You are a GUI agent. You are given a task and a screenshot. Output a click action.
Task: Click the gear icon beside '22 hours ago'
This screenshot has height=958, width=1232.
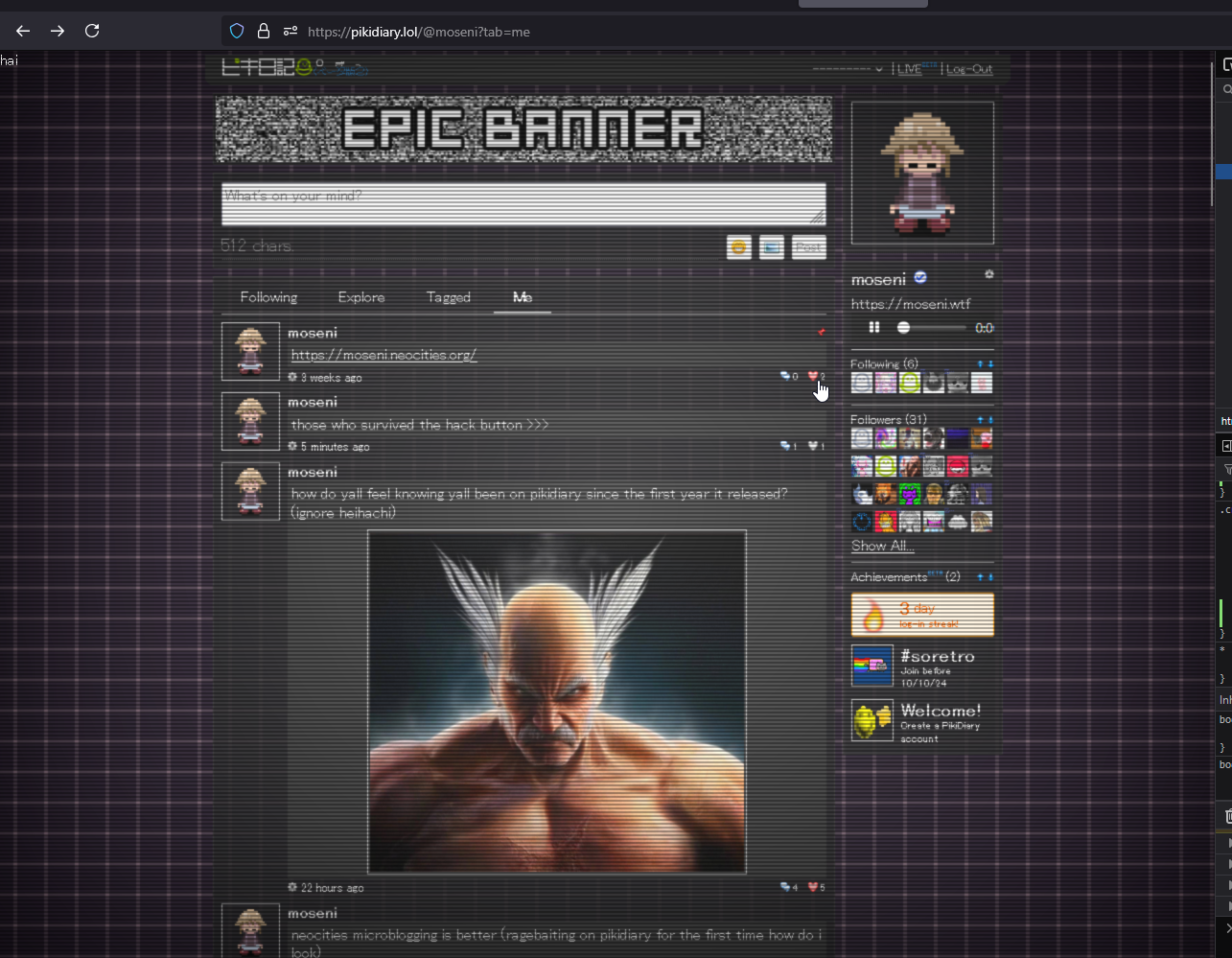click(292, 887)
